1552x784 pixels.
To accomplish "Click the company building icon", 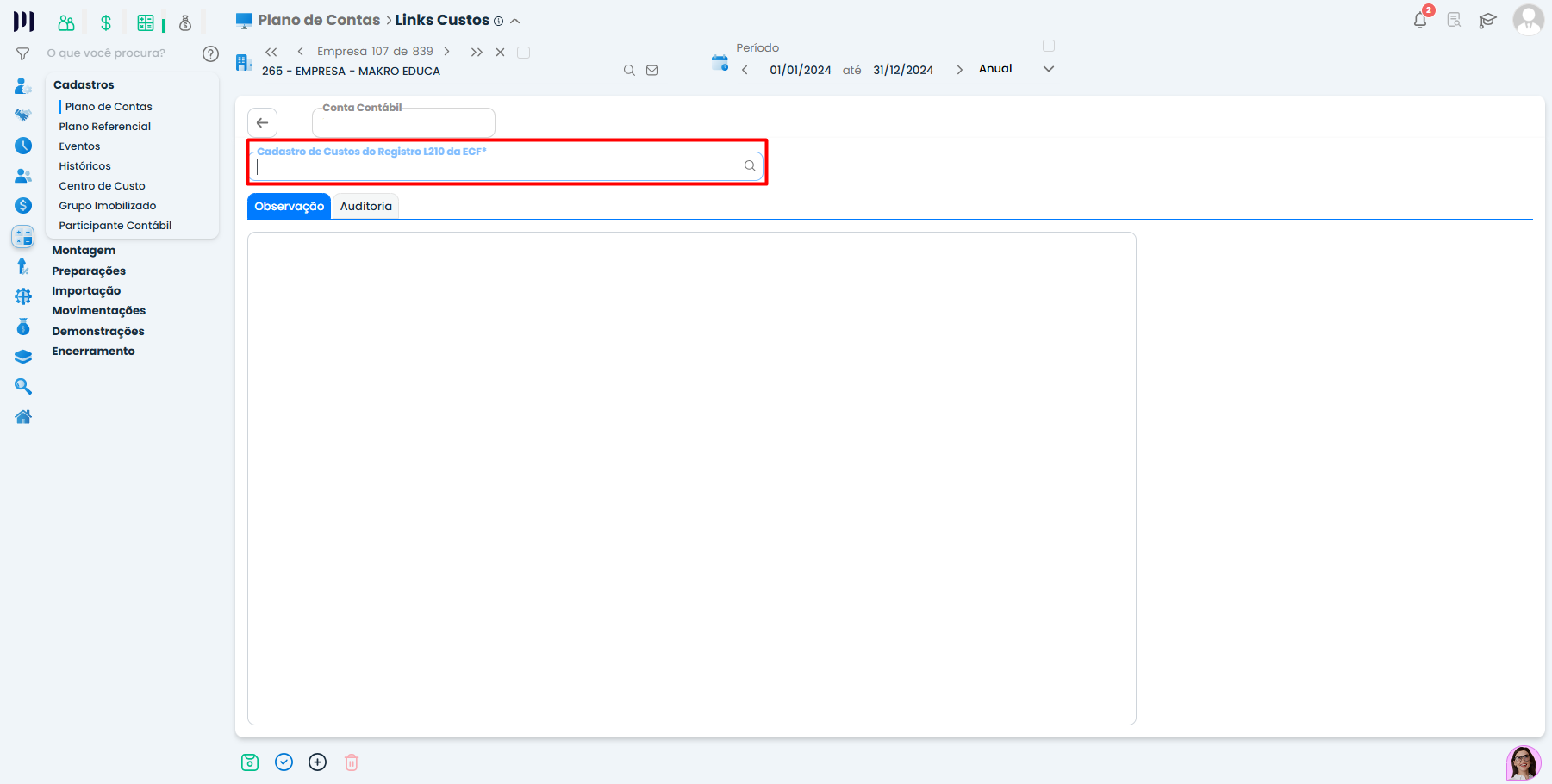I will 244,62.
